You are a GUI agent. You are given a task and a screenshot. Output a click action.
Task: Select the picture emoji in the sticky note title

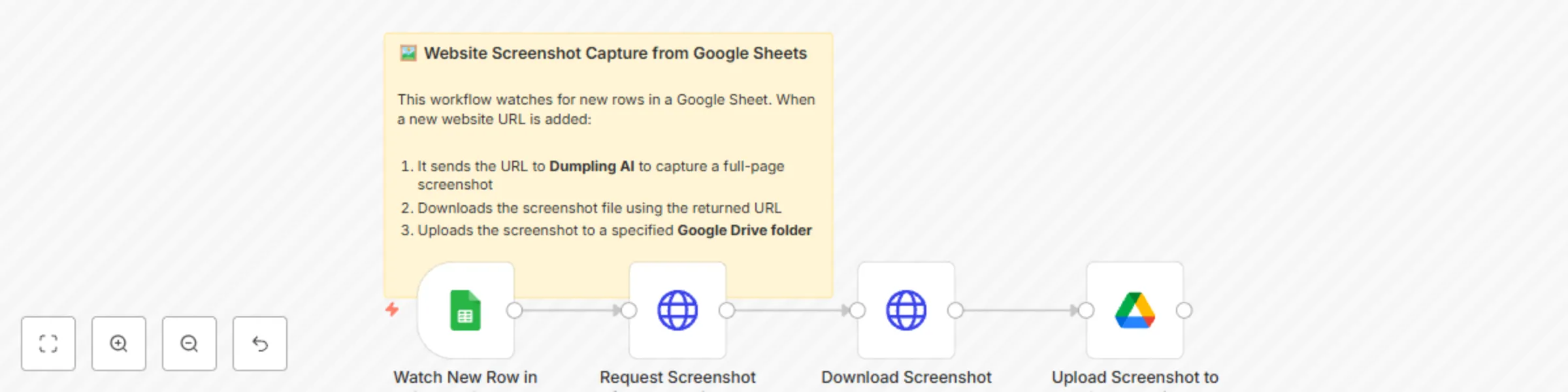point(408,53)
